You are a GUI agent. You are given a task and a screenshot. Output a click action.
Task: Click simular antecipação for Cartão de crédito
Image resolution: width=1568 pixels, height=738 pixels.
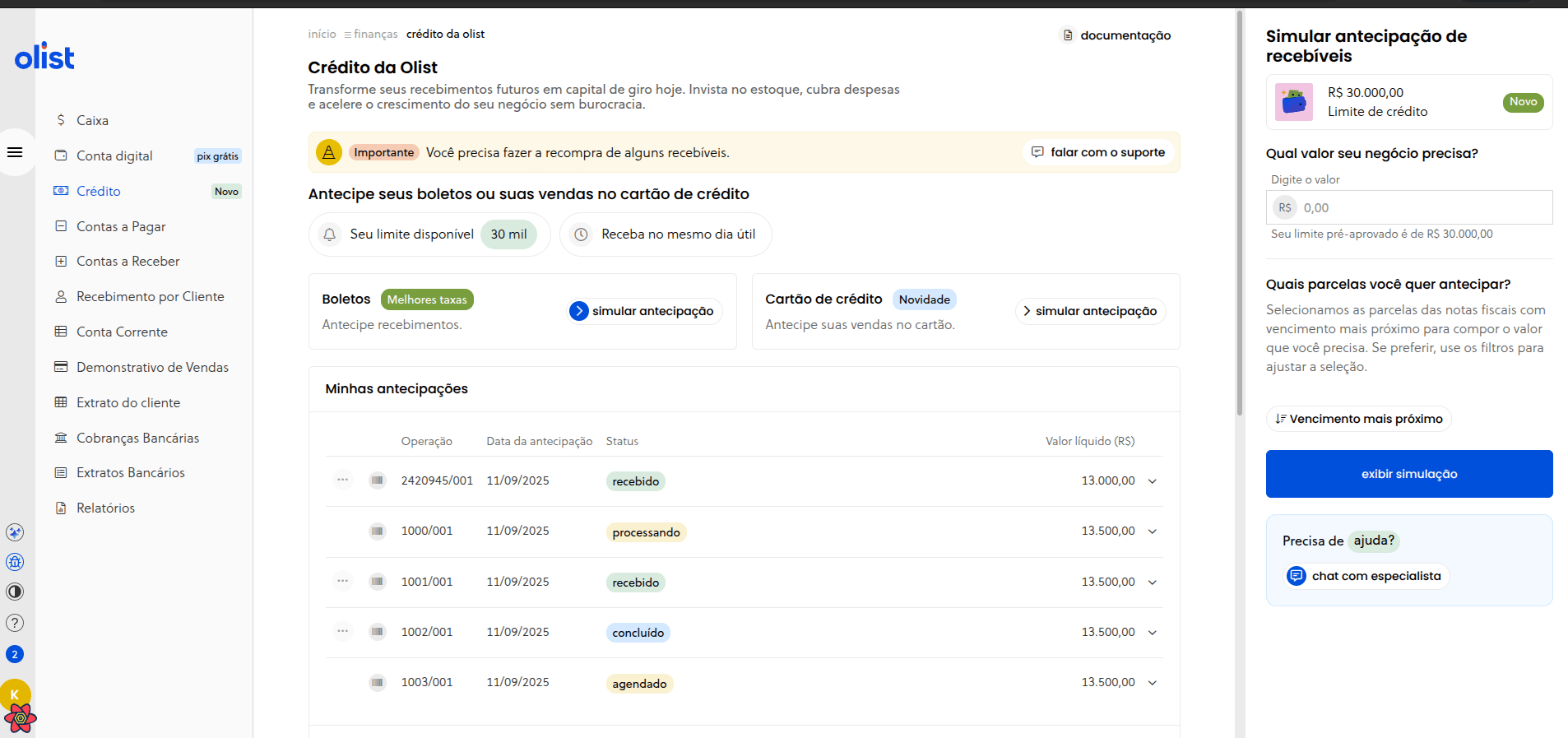click(1090, 311)
